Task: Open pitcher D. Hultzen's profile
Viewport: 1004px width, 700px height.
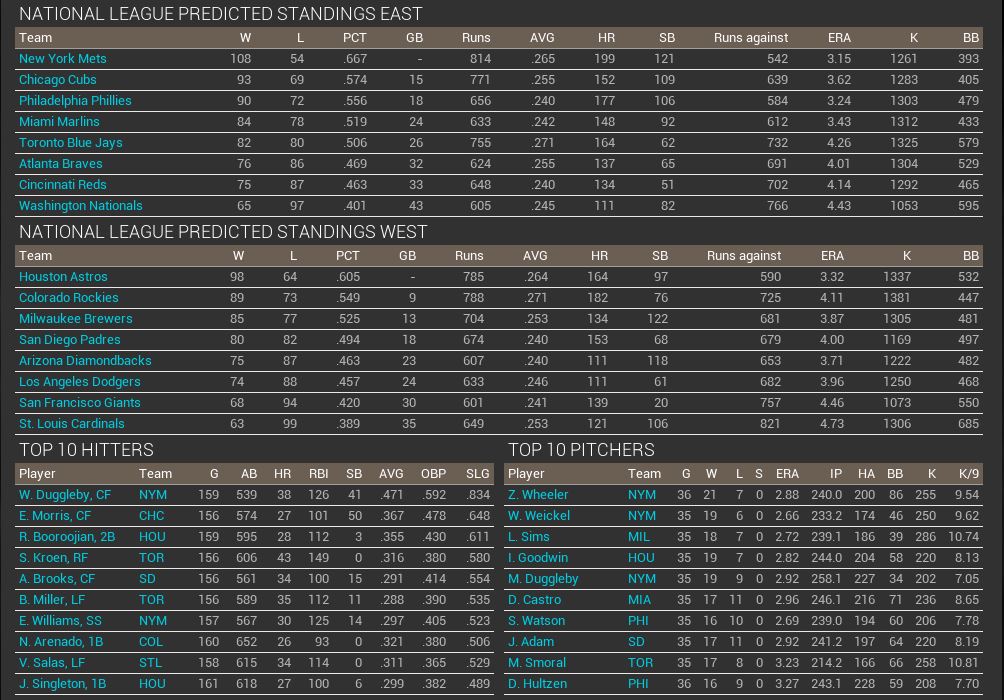Action: coord(537,684)
